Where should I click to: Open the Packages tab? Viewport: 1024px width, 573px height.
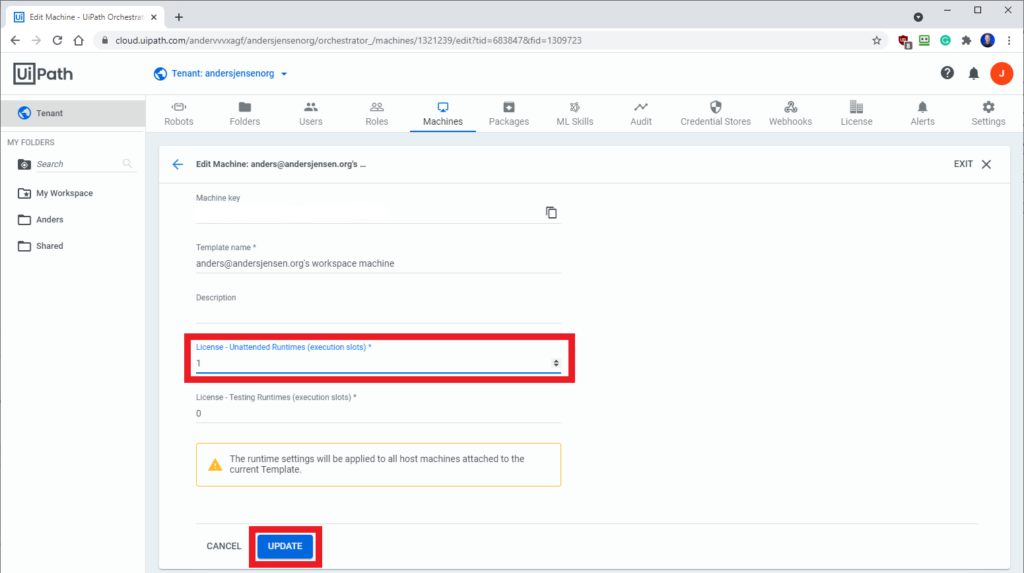(x=509, y=114)
